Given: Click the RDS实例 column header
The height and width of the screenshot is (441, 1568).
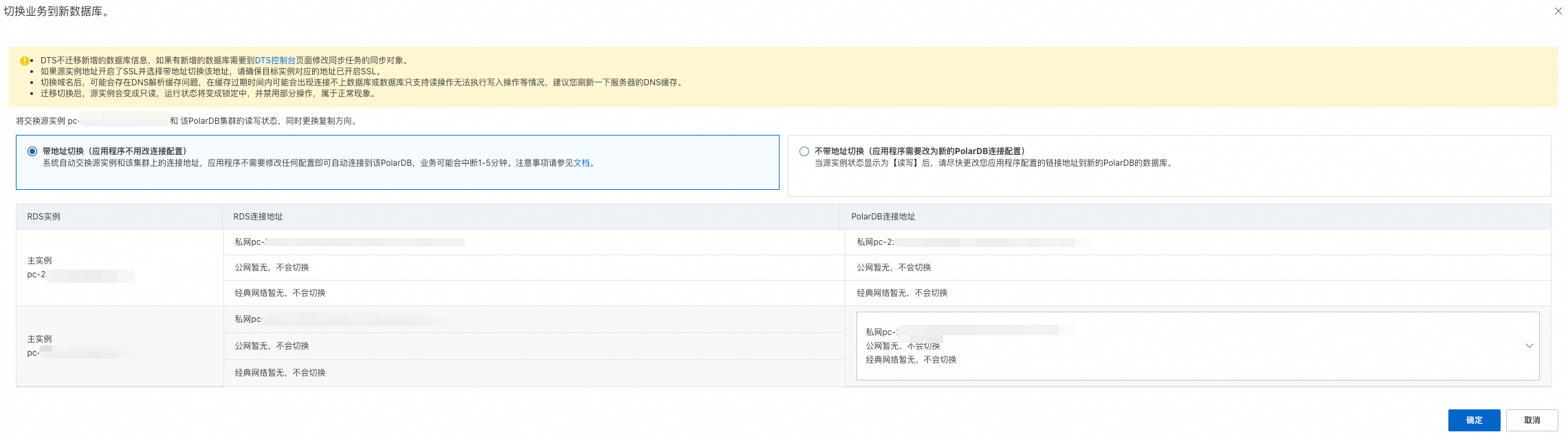Looking at the screenshot, I should tap(120, 217).
